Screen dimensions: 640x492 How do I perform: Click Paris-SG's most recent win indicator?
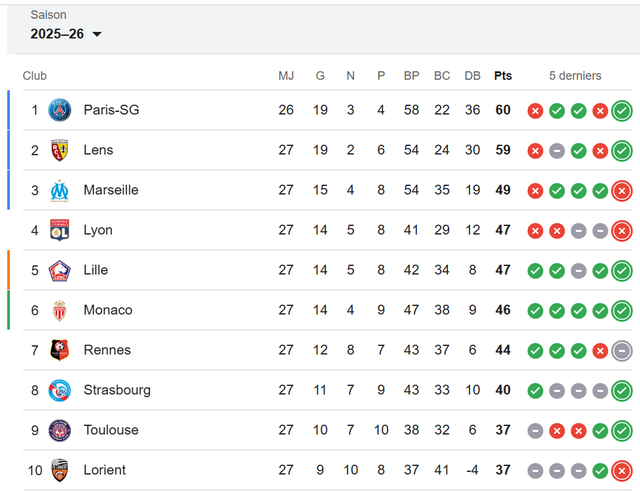point(622,110)
